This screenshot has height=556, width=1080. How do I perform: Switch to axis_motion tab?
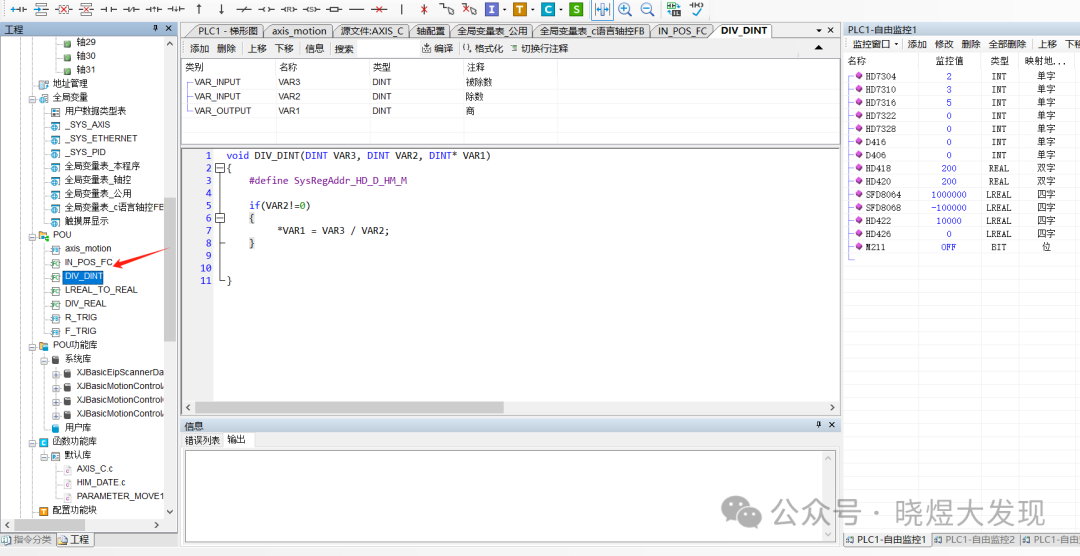(x=299, y=31)
